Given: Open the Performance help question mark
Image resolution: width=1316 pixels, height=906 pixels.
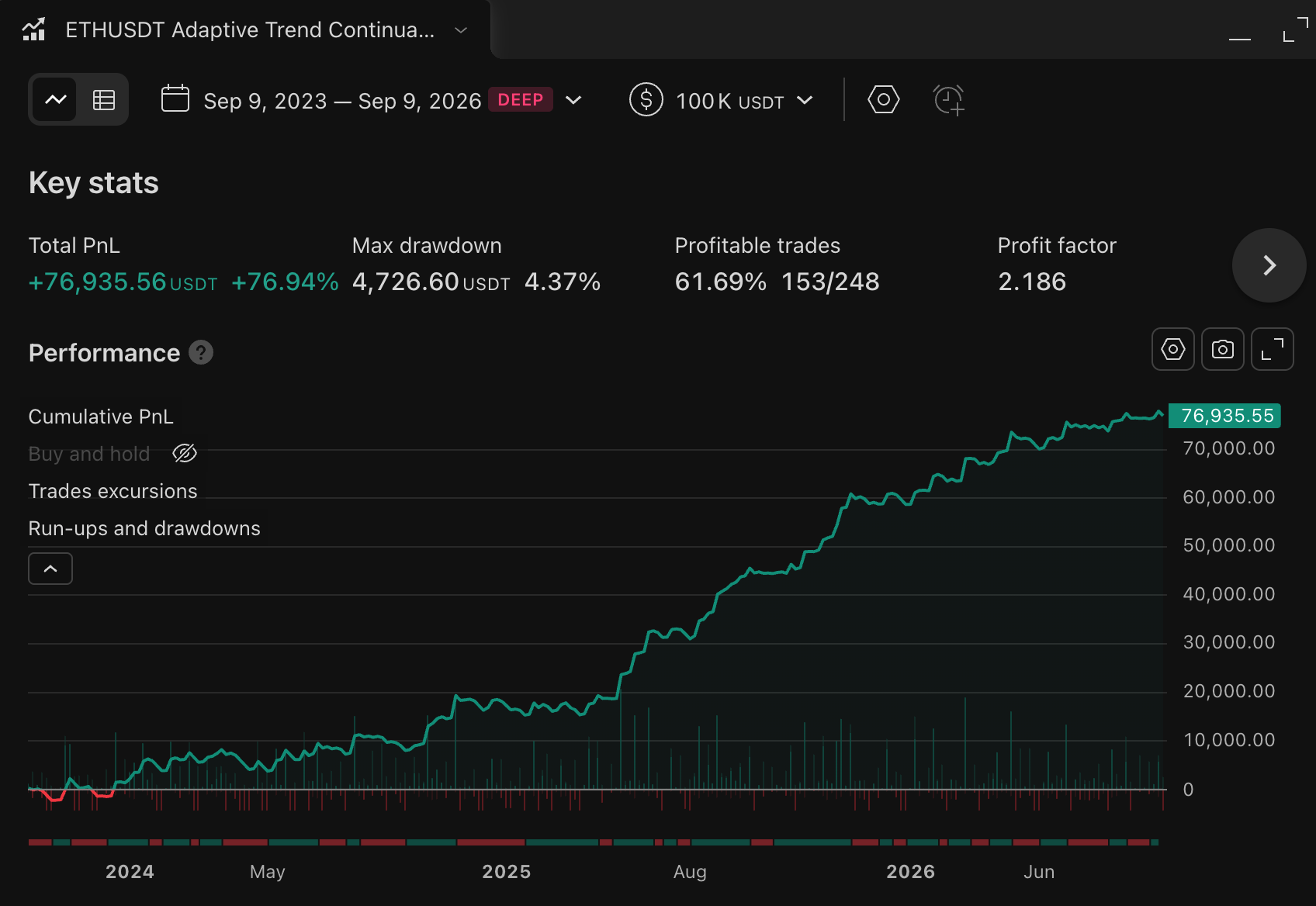Looking at the screenshot, I should 201,352.
